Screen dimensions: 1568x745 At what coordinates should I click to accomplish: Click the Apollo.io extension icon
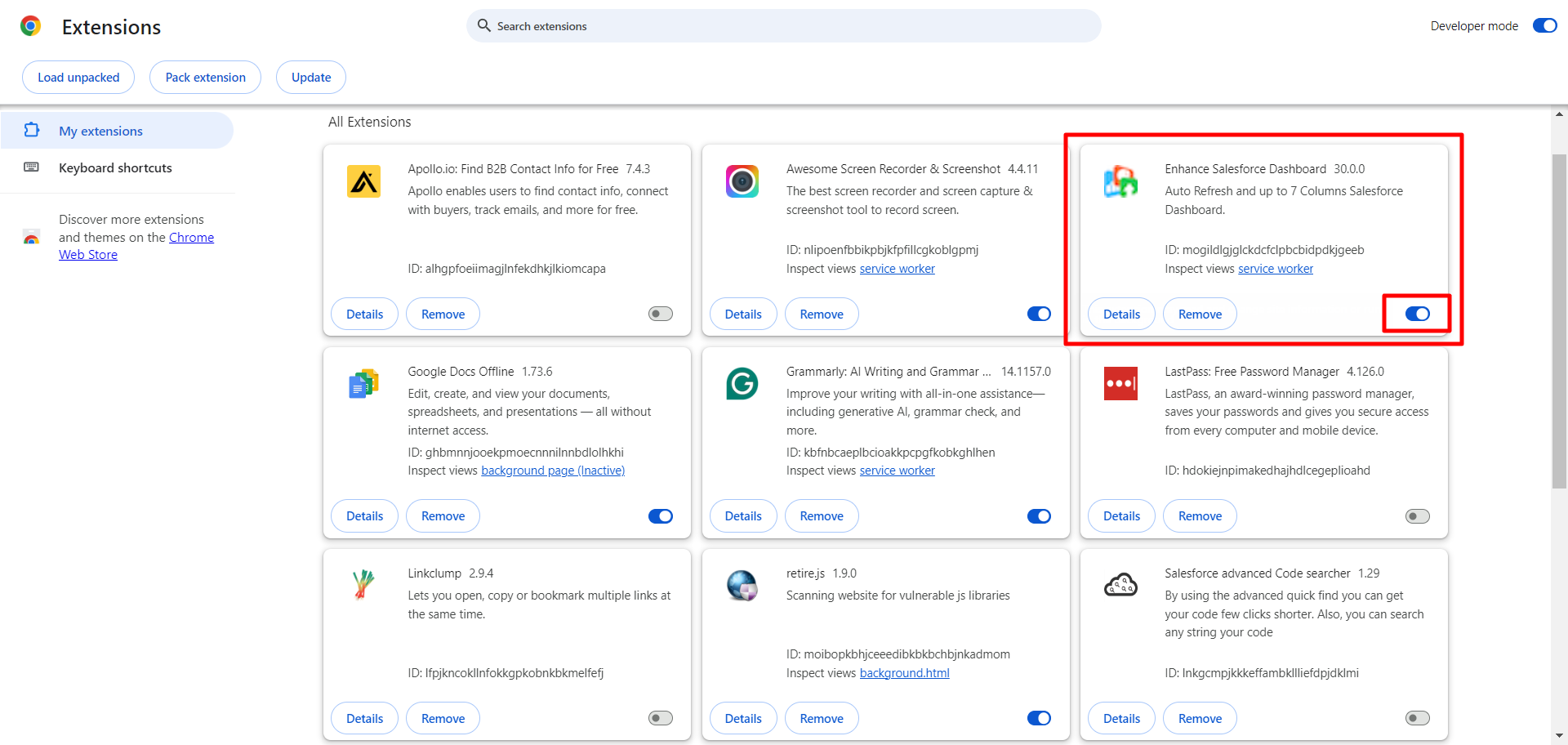[363, 181]
